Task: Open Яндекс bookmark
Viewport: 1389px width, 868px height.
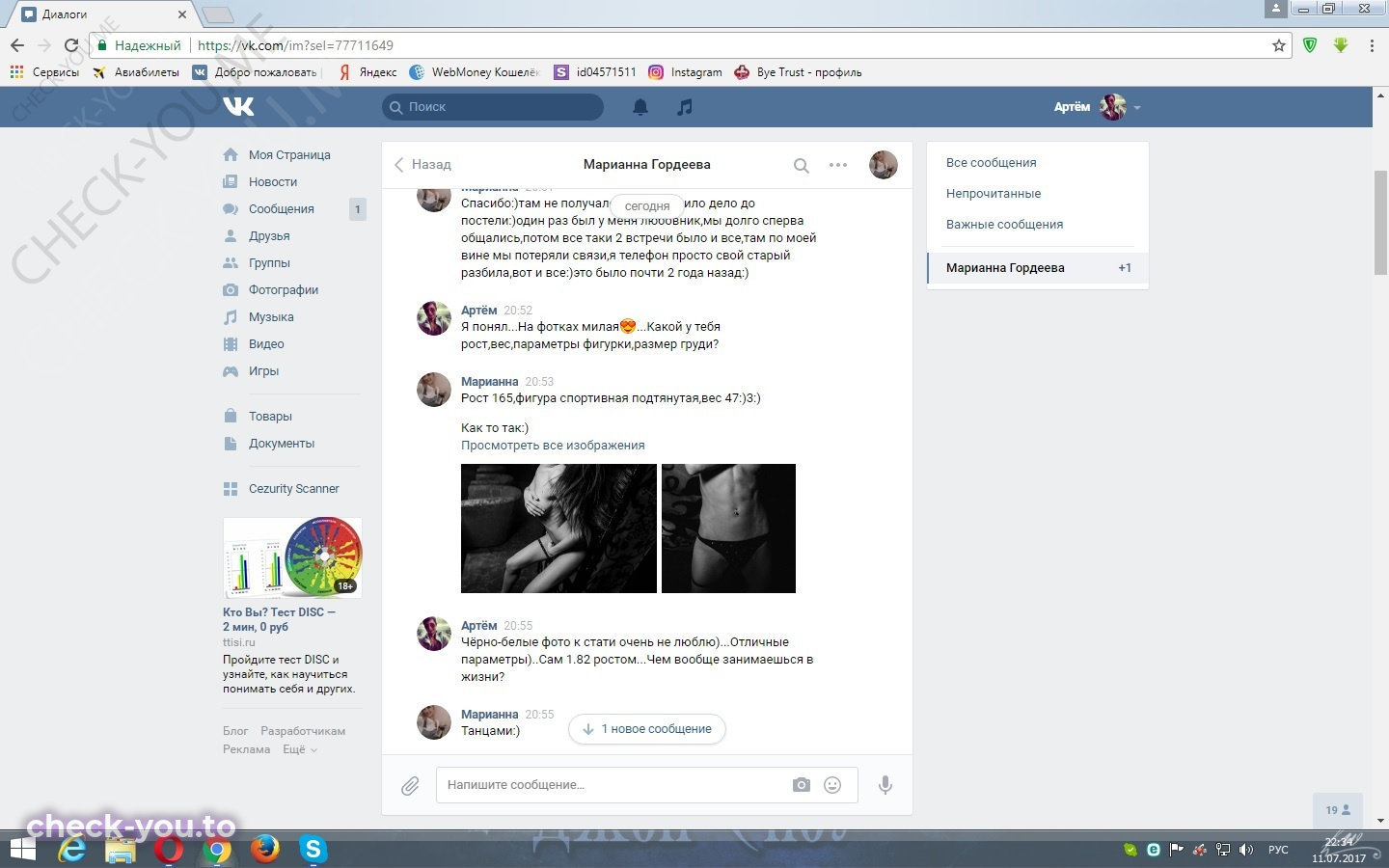Action: (x=368, y=72)
